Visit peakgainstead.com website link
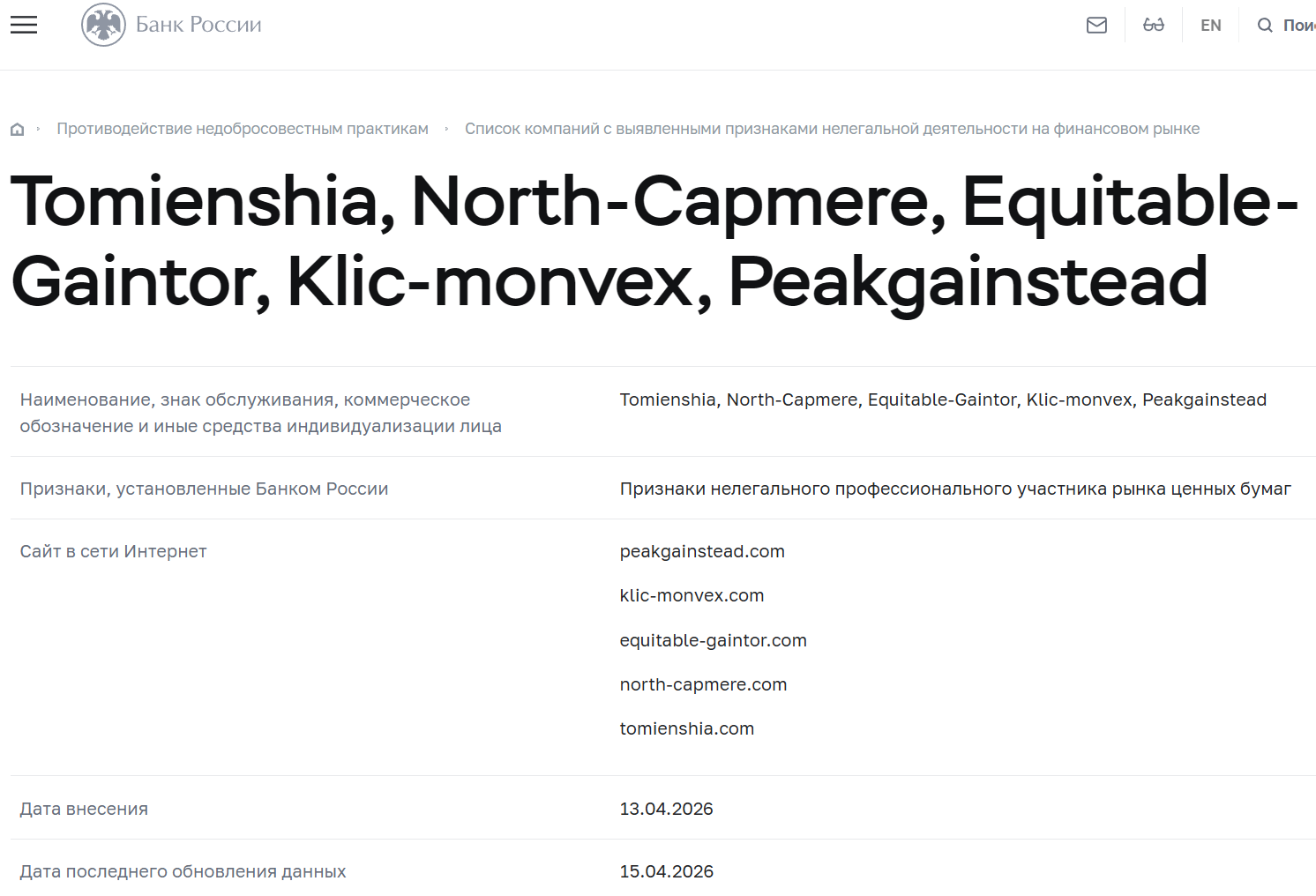 point(701,550)
